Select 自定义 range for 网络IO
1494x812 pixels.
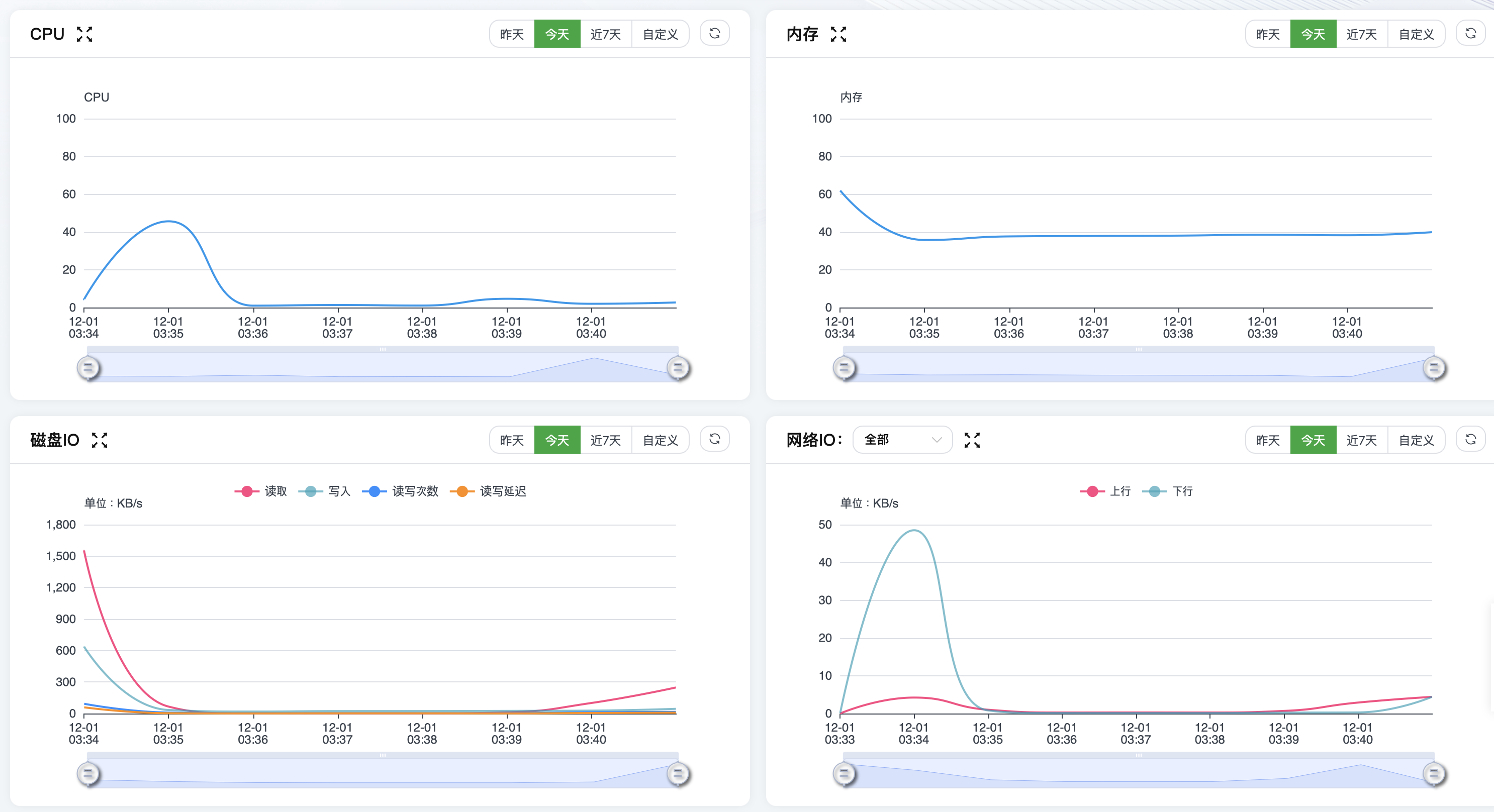(x=1416, y=440)
